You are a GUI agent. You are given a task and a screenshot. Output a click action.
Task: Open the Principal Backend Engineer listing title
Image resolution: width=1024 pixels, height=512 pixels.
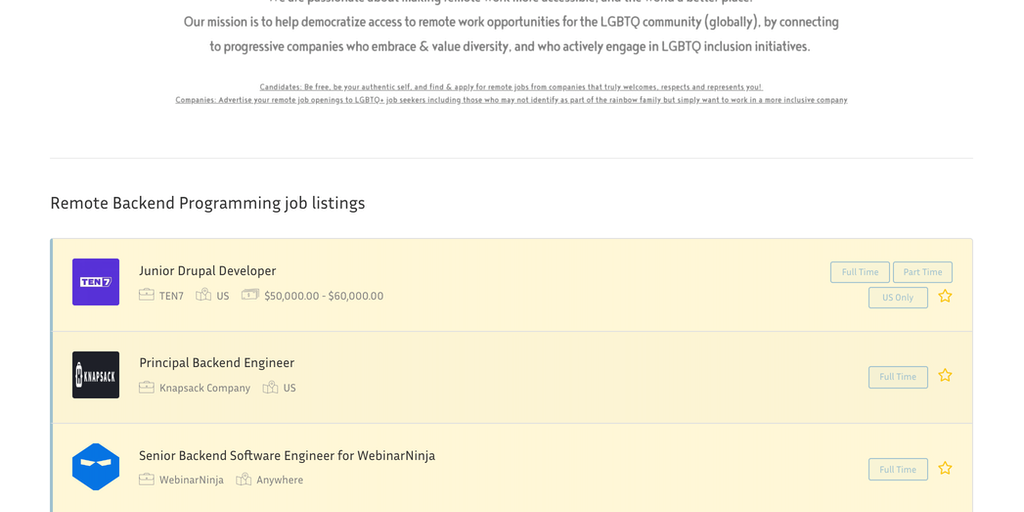point(216,363)
